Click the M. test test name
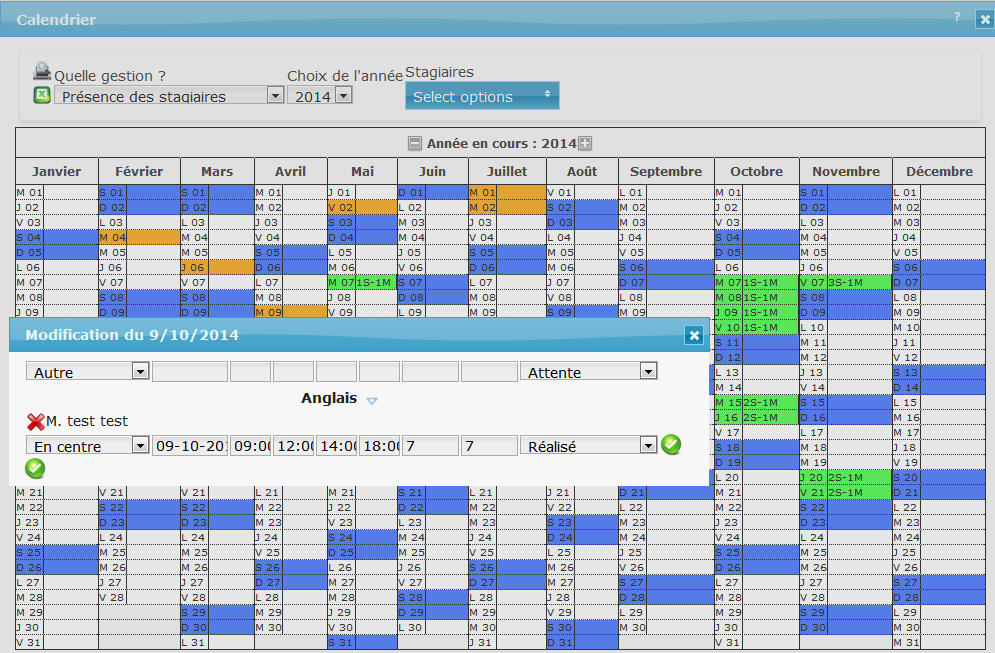 [87, 421]
